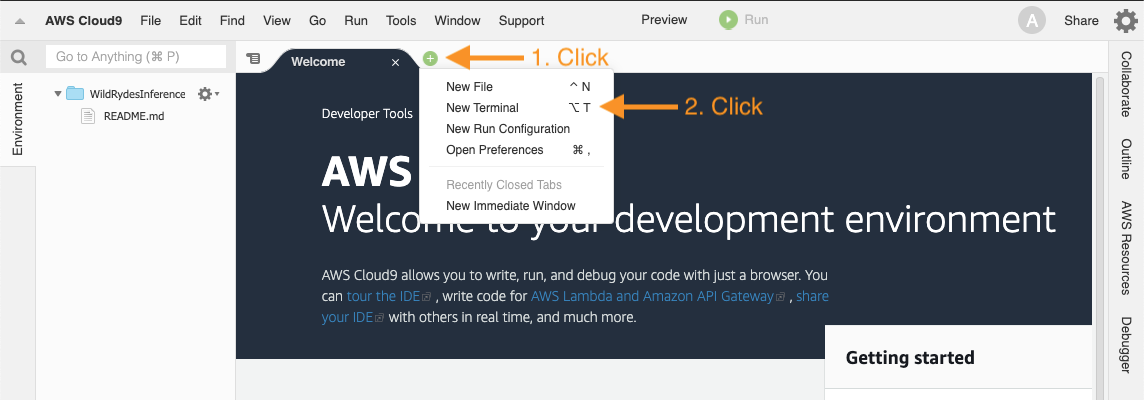Click the green plus new tab icon
This screenshot has height=400, width=1144.
[x=430, y=57]
